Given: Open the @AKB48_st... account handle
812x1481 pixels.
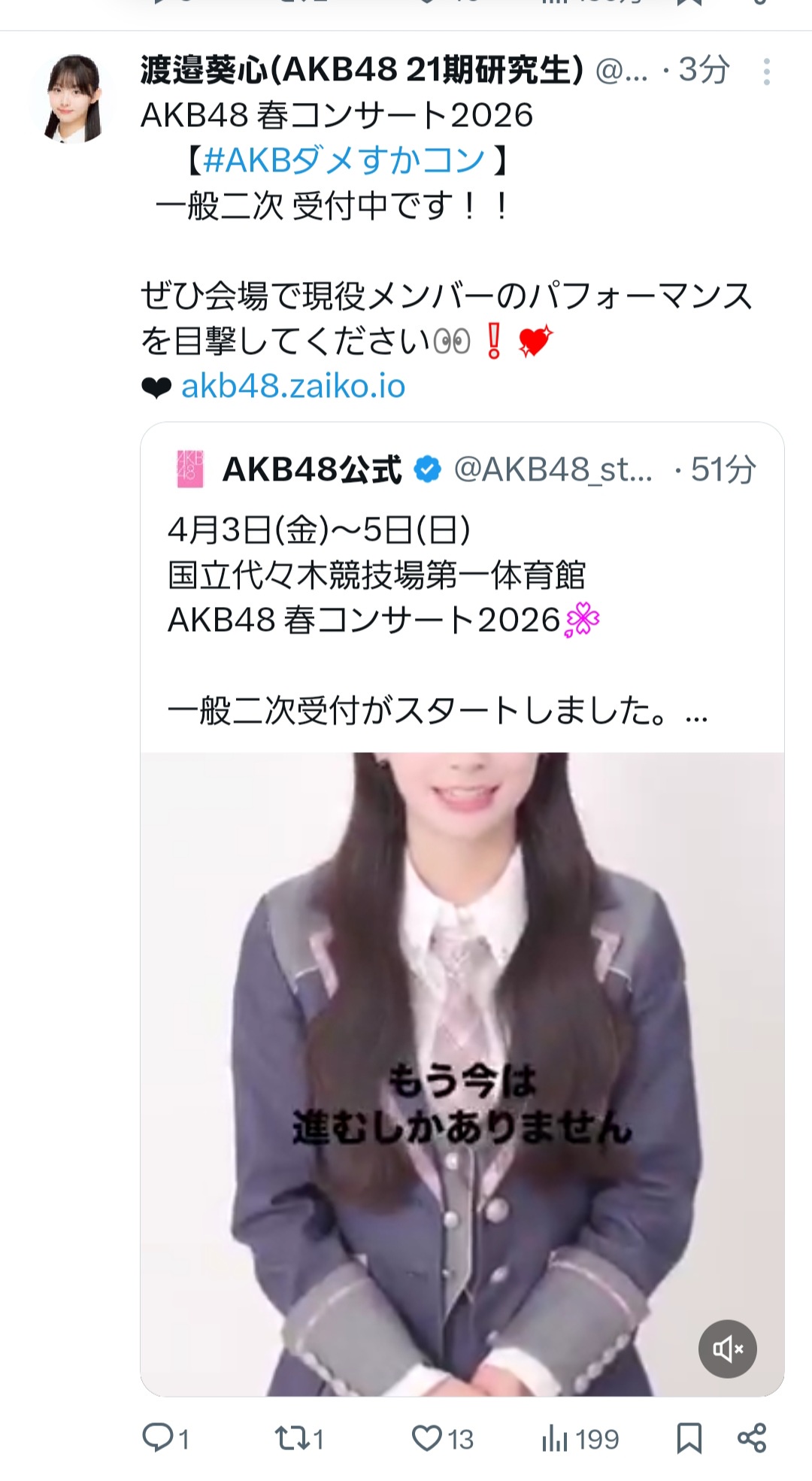Looking at the screenshot, I should click(x=553, y=469).
